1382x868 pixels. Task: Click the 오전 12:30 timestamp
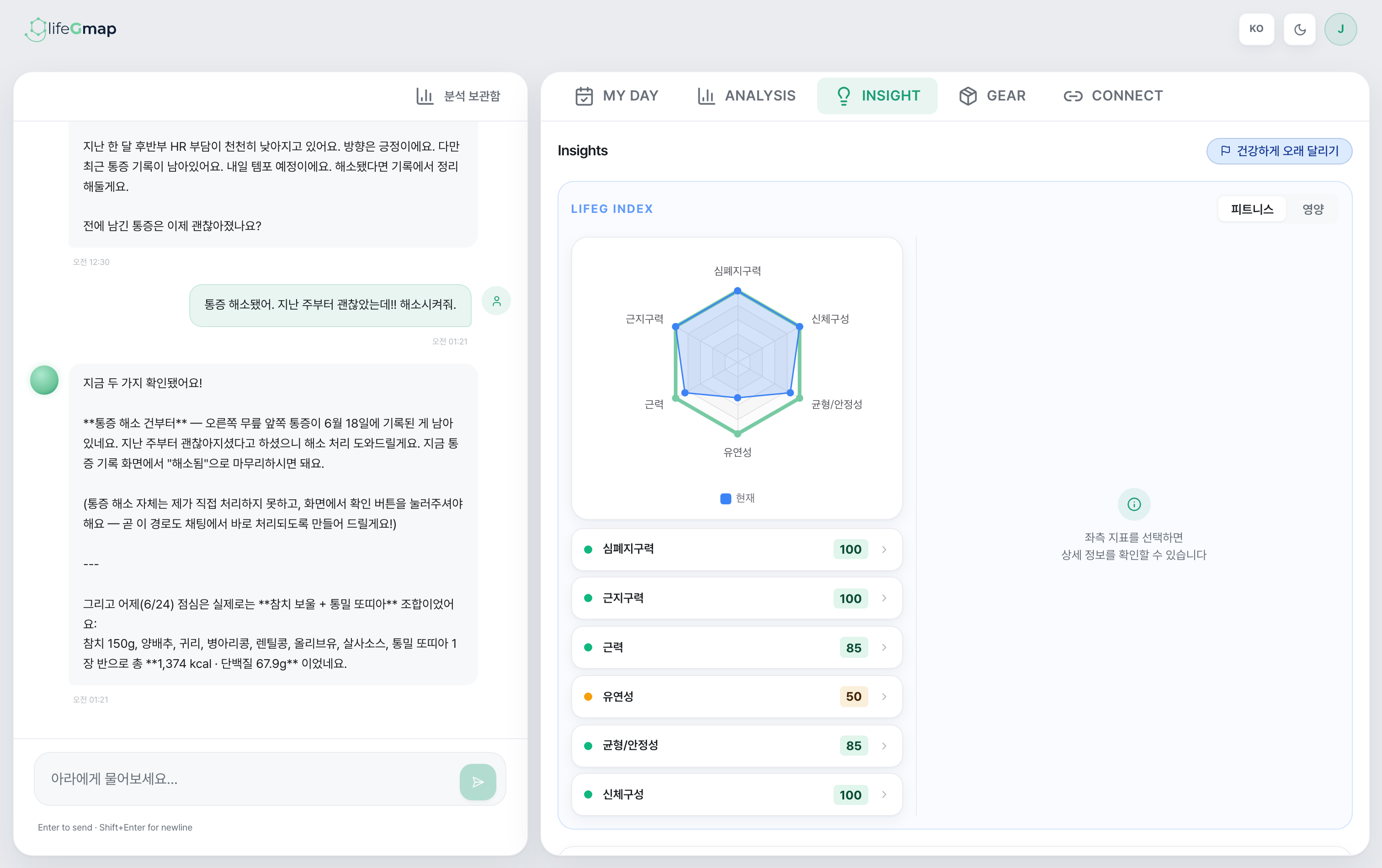click(90, 262)
